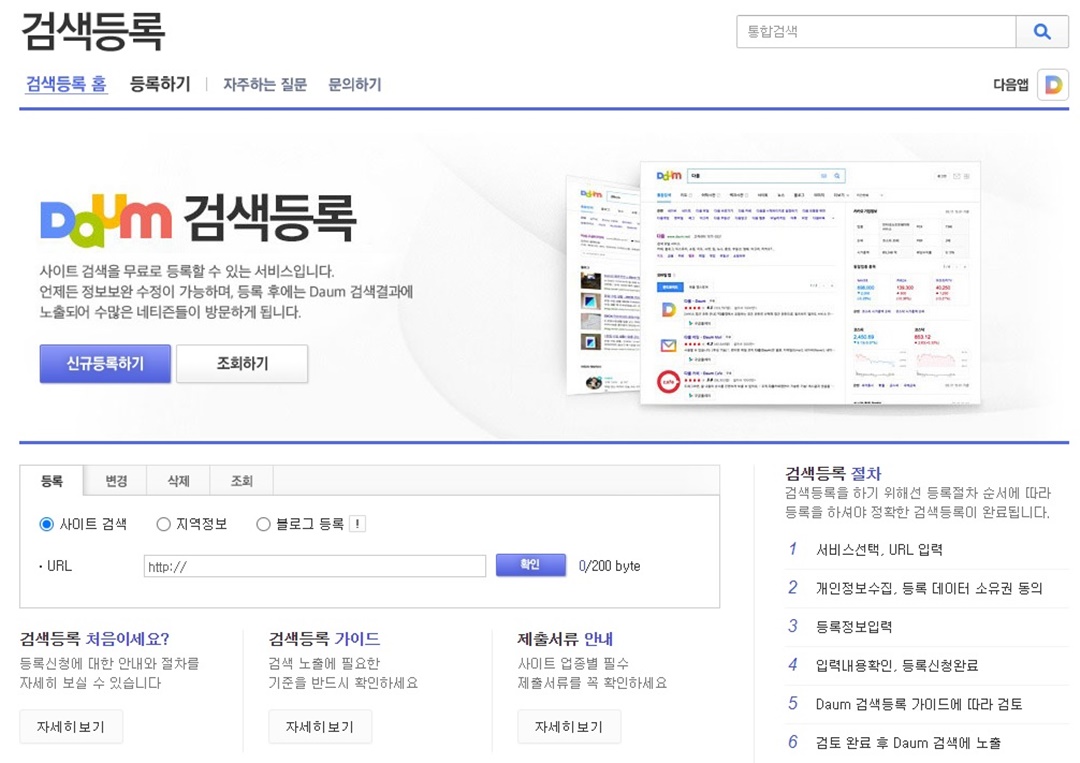The image size is (1080, 763).
Task: Go to the 문의하기 menu item
Action: (355, 85)
